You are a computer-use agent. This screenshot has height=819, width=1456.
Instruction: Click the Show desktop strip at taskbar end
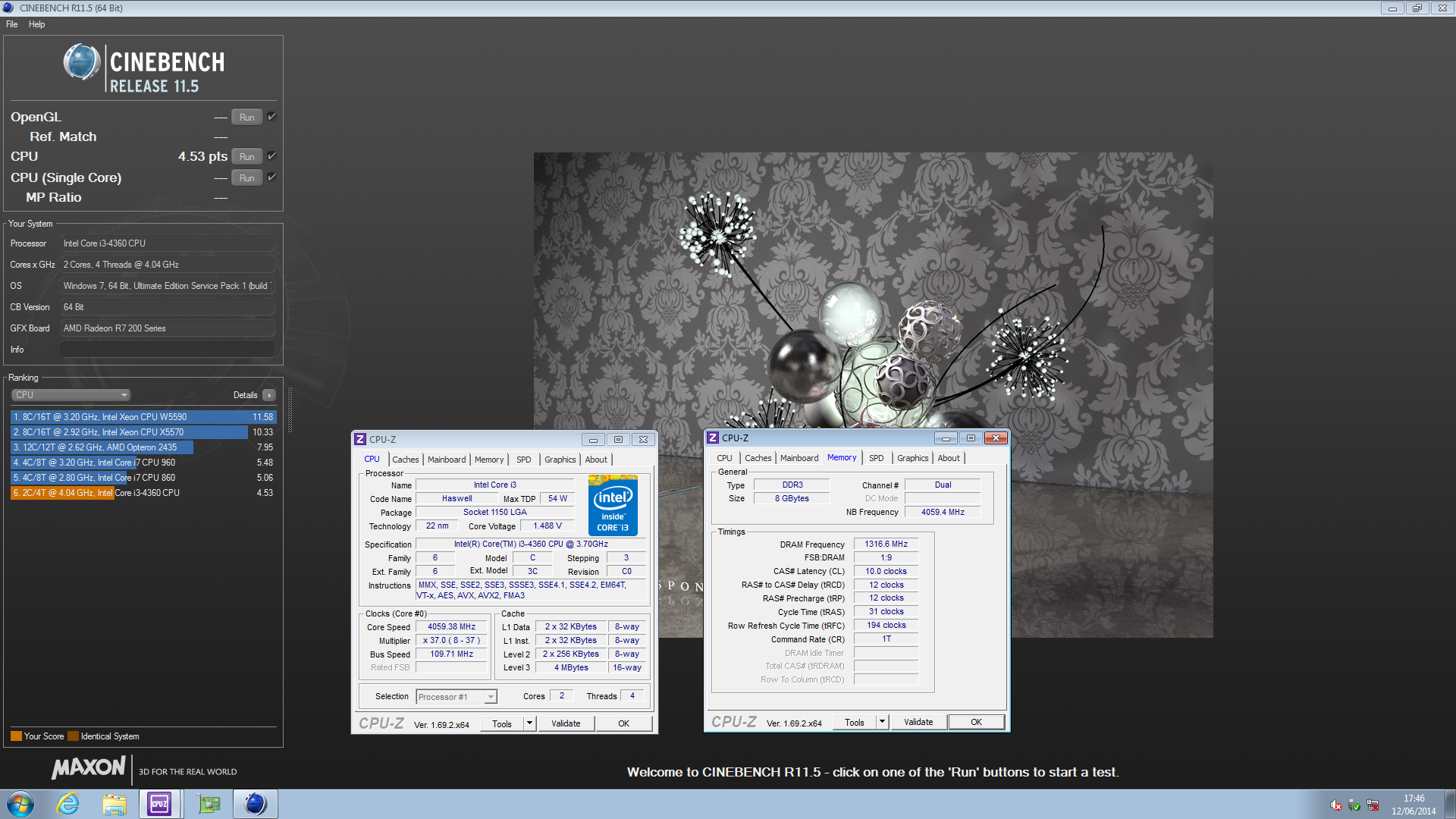1451,805
